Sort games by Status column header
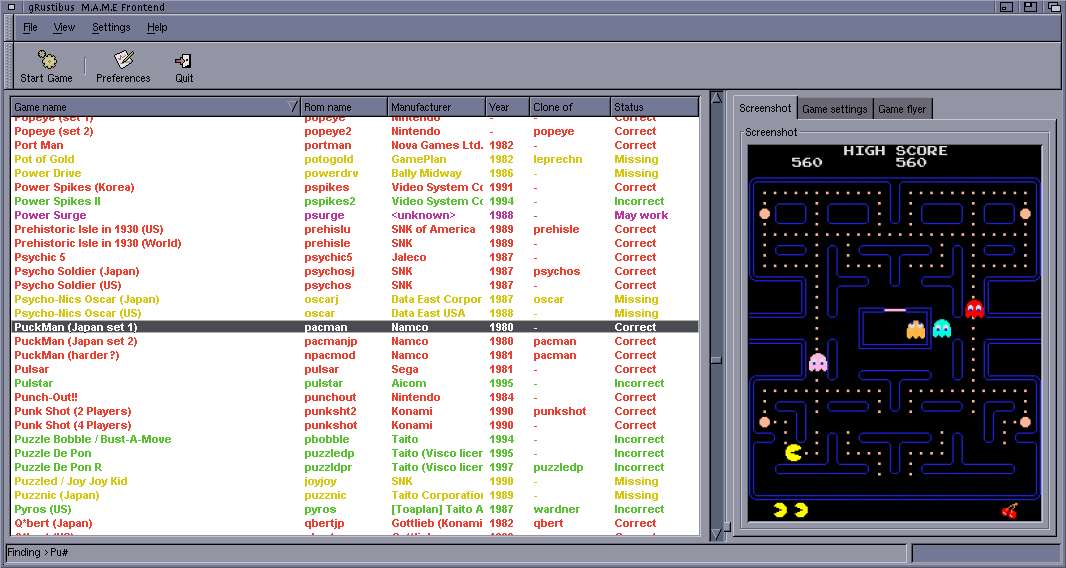 coord(654,107)
